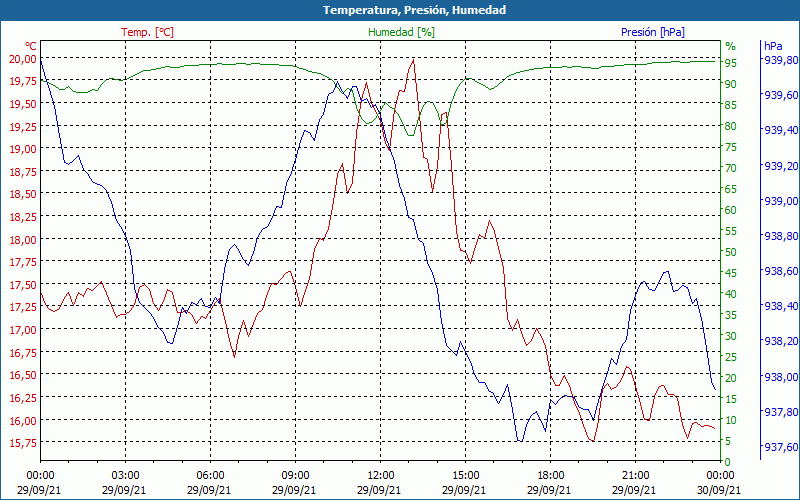800x500 pixels.
Task: Click the 16,75 temperature axis value
Action: [x=22, y=353]
